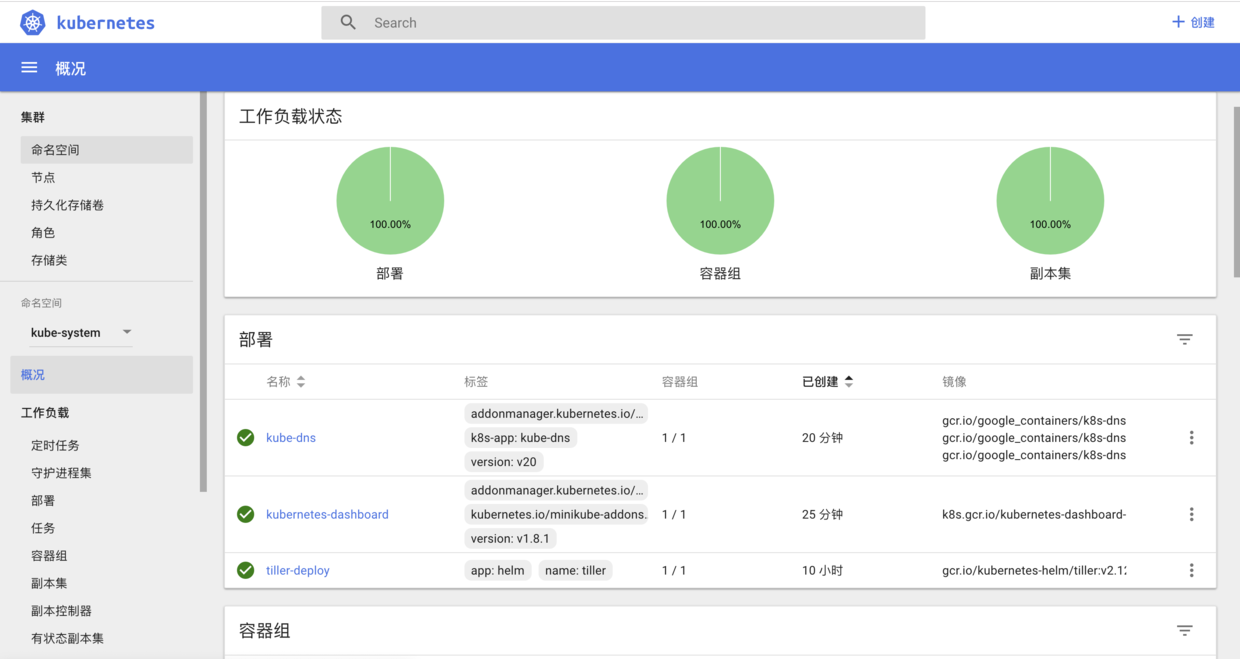Focus the Search input field

click(623, 22)
